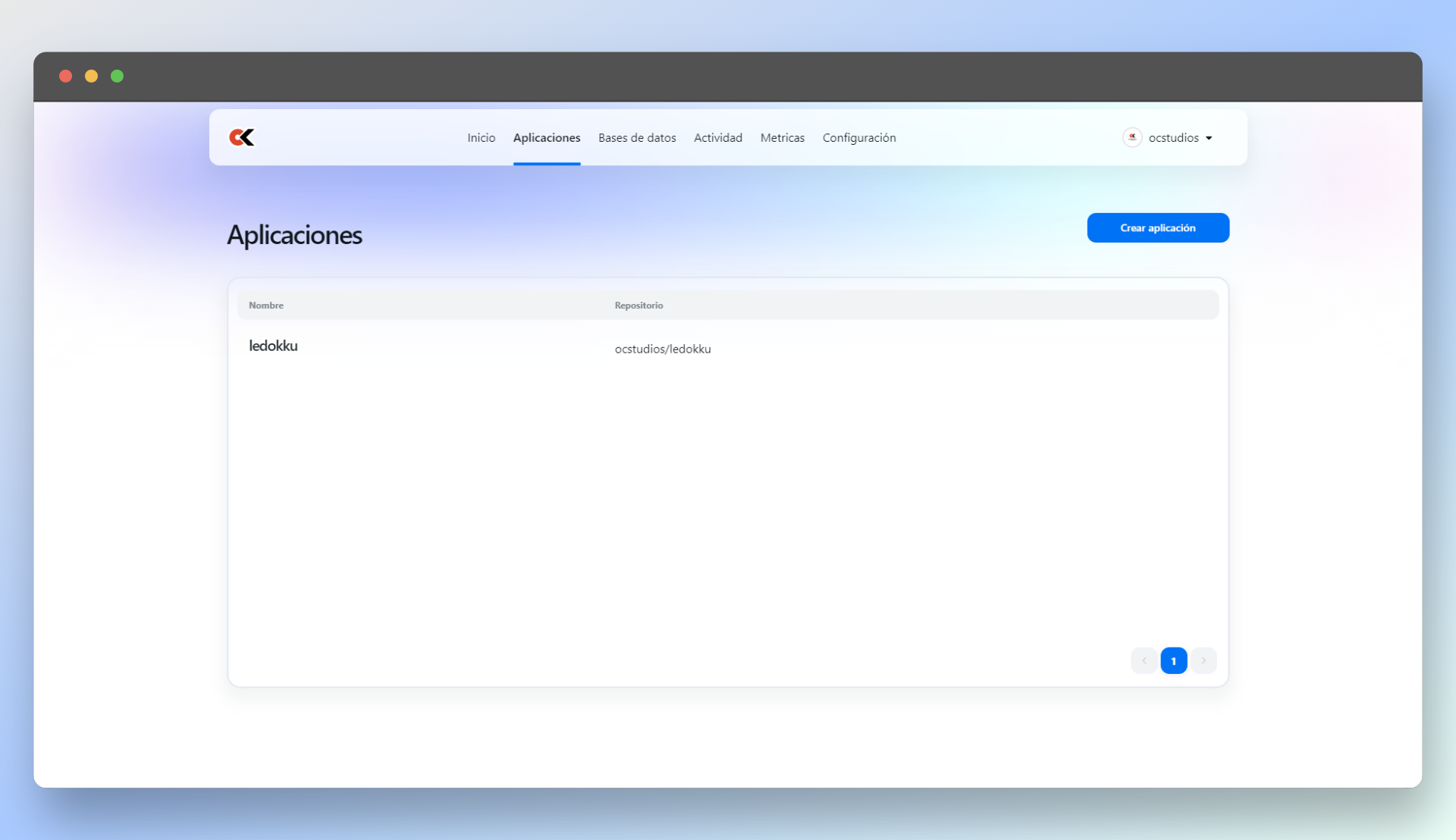Click the Nombre column header

[266, 306]
